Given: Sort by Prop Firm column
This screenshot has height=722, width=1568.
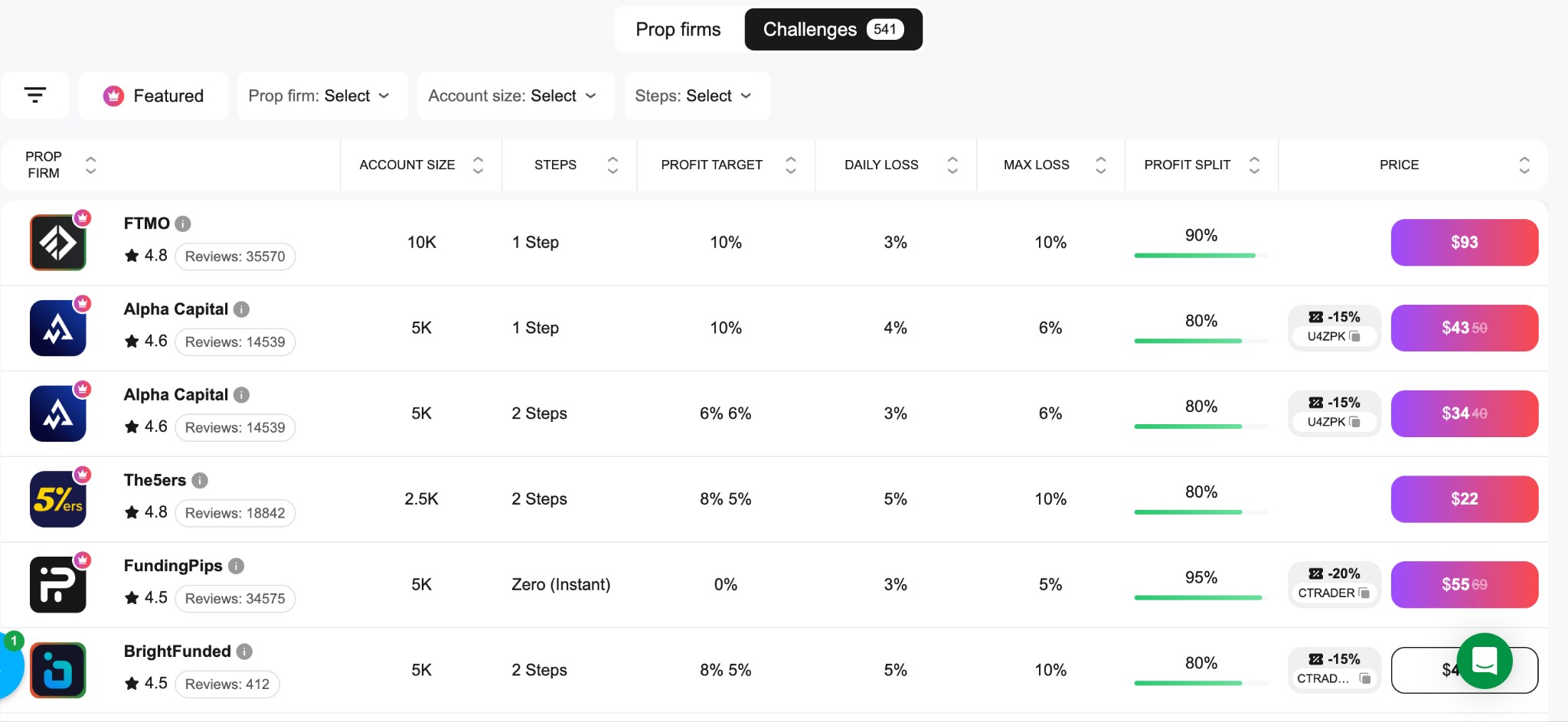Looking at the screenshot, I should coord(90,165).
